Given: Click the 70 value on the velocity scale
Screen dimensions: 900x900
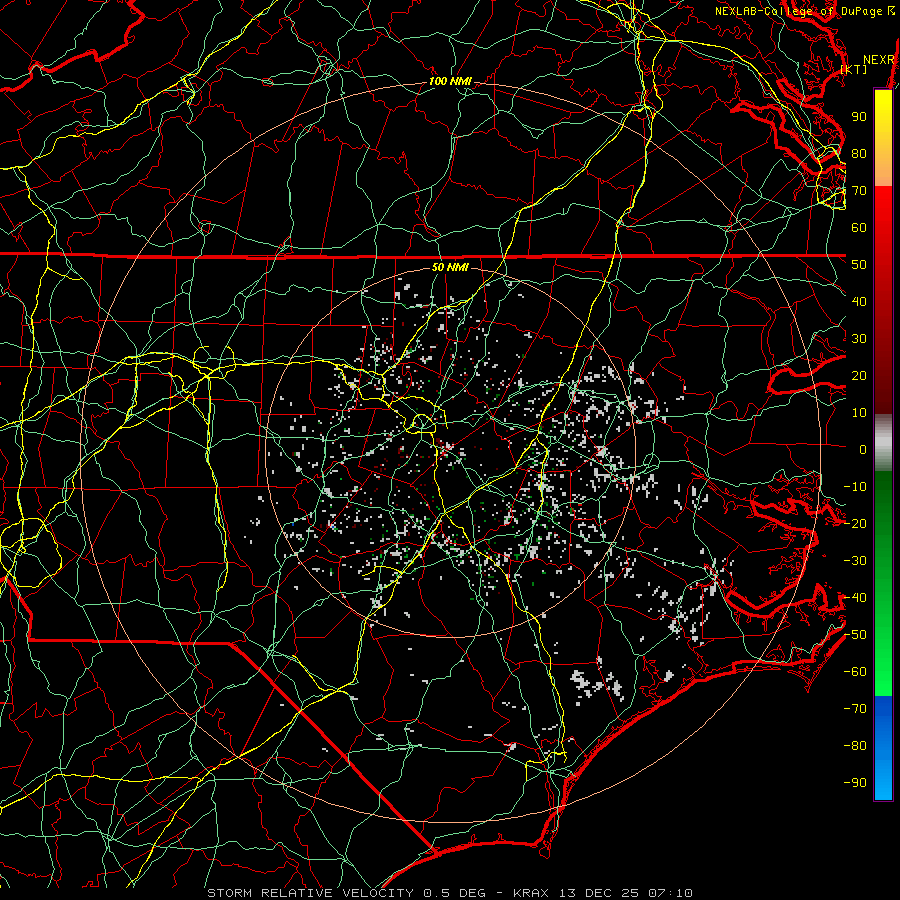Looking at the screenshot, I should [859, 191].
